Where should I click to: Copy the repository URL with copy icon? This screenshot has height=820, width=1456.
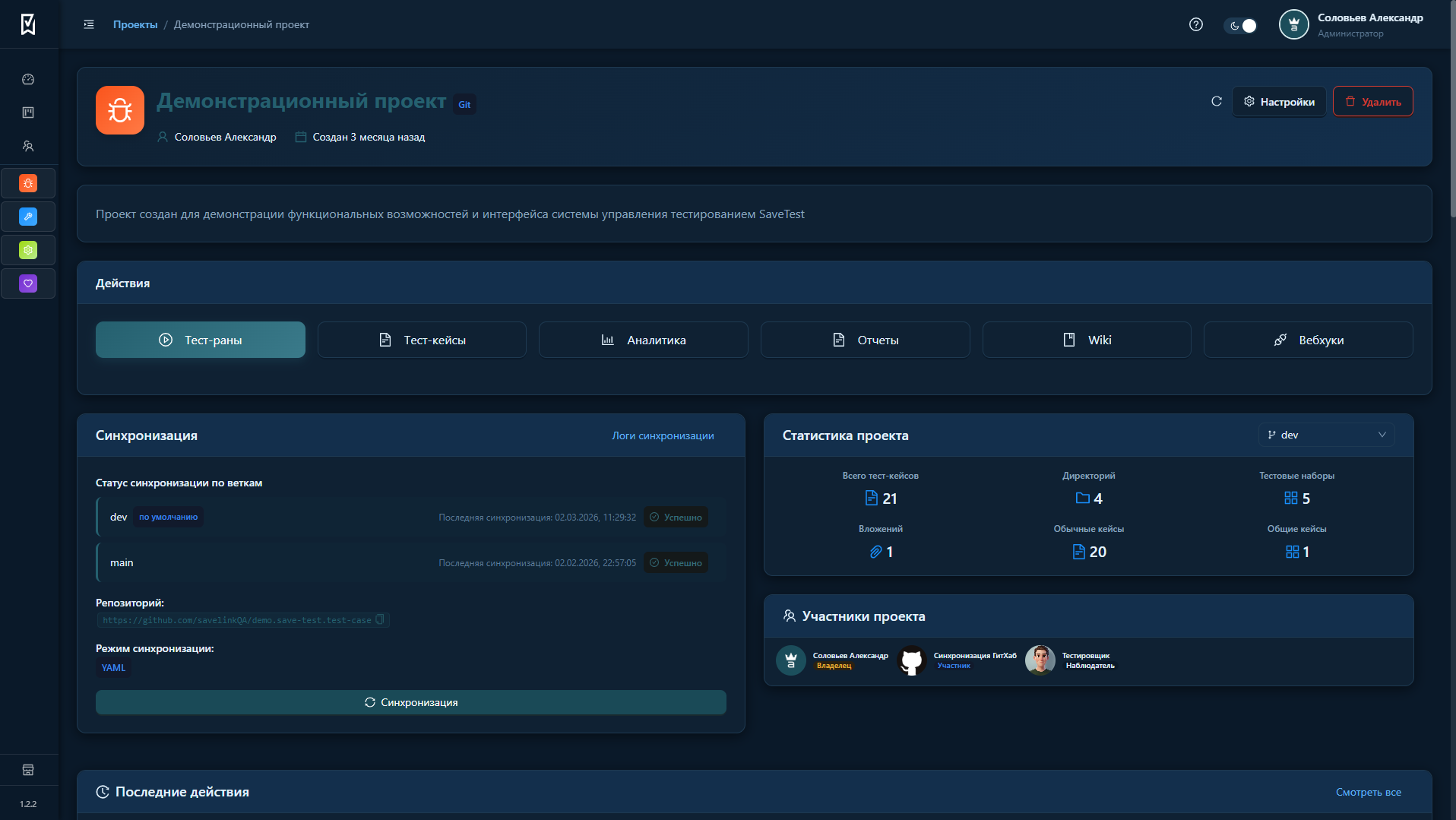point(380,620)
